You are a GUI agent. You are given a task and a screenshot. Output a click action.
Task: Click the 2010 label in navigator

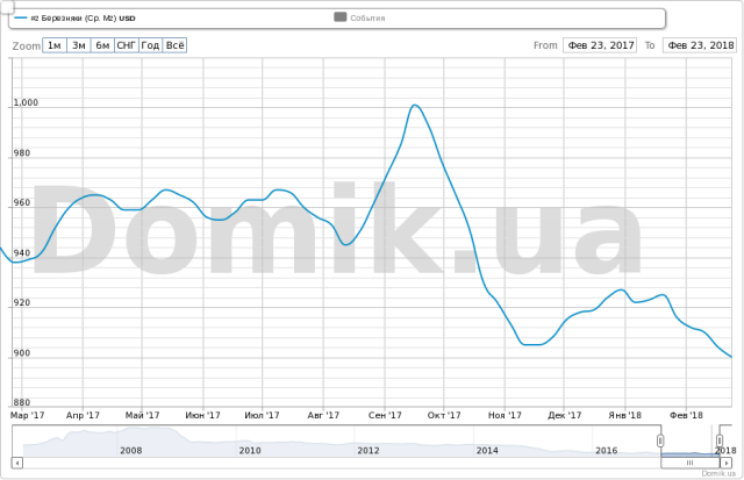click(250, 450)
